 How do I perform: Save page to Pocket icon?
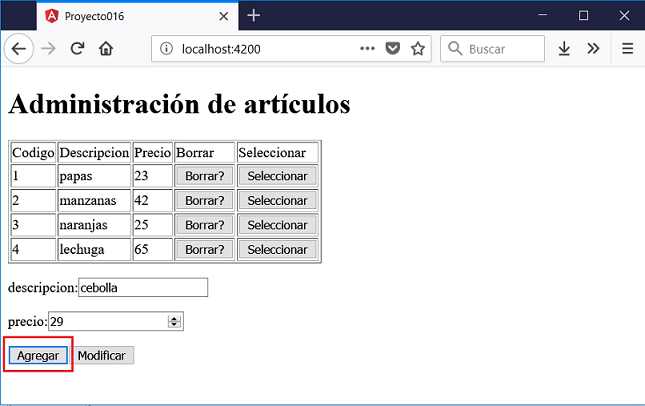392,49
